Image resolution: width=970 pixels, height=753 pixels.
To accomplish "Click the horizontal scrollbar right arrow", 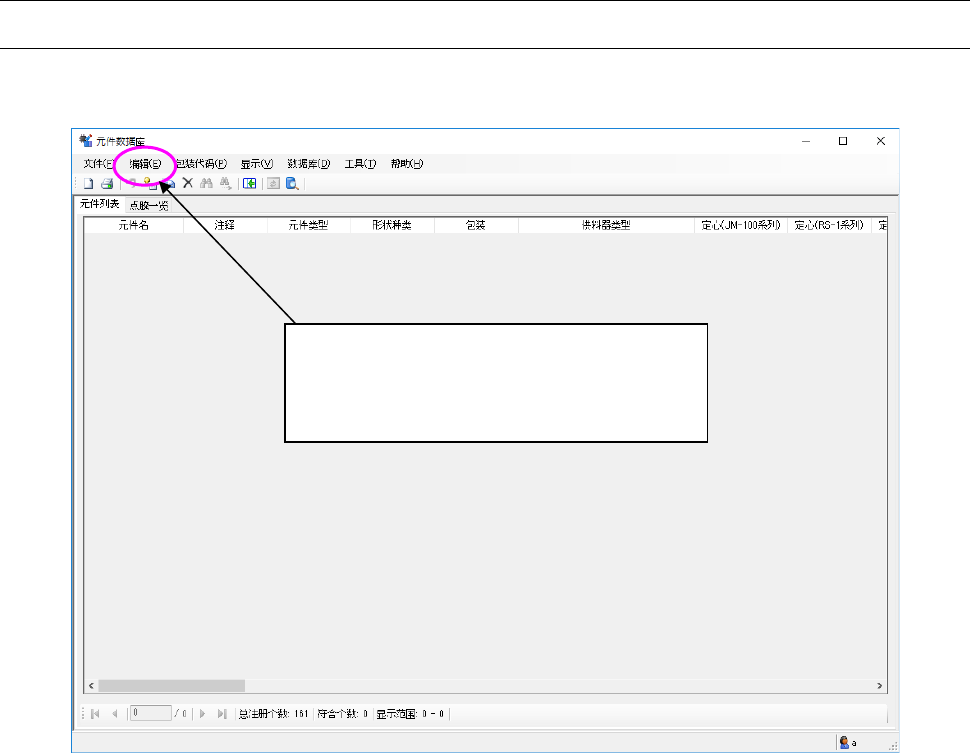I will click(880, 686).
